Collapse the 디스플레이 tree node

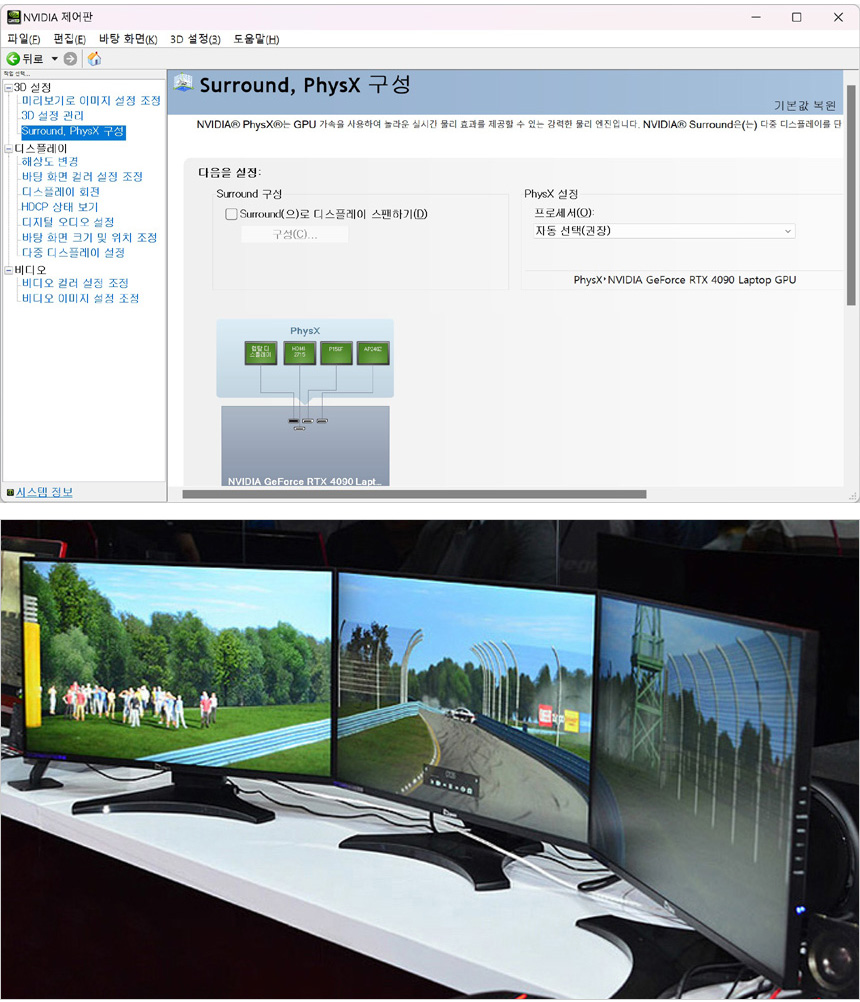point(9,149)
